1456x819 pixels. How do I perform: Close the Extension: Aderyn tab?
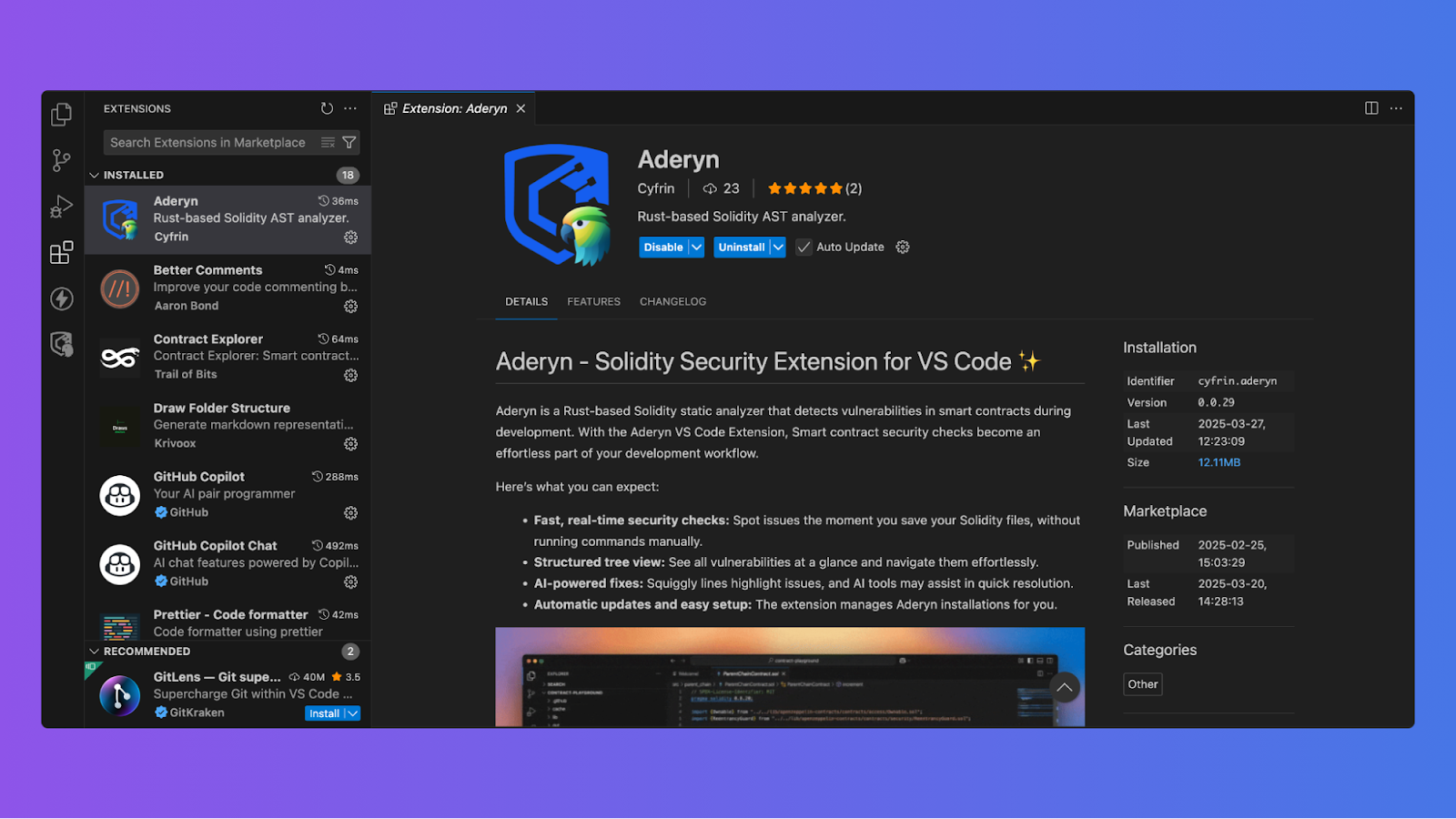point(521,108)
